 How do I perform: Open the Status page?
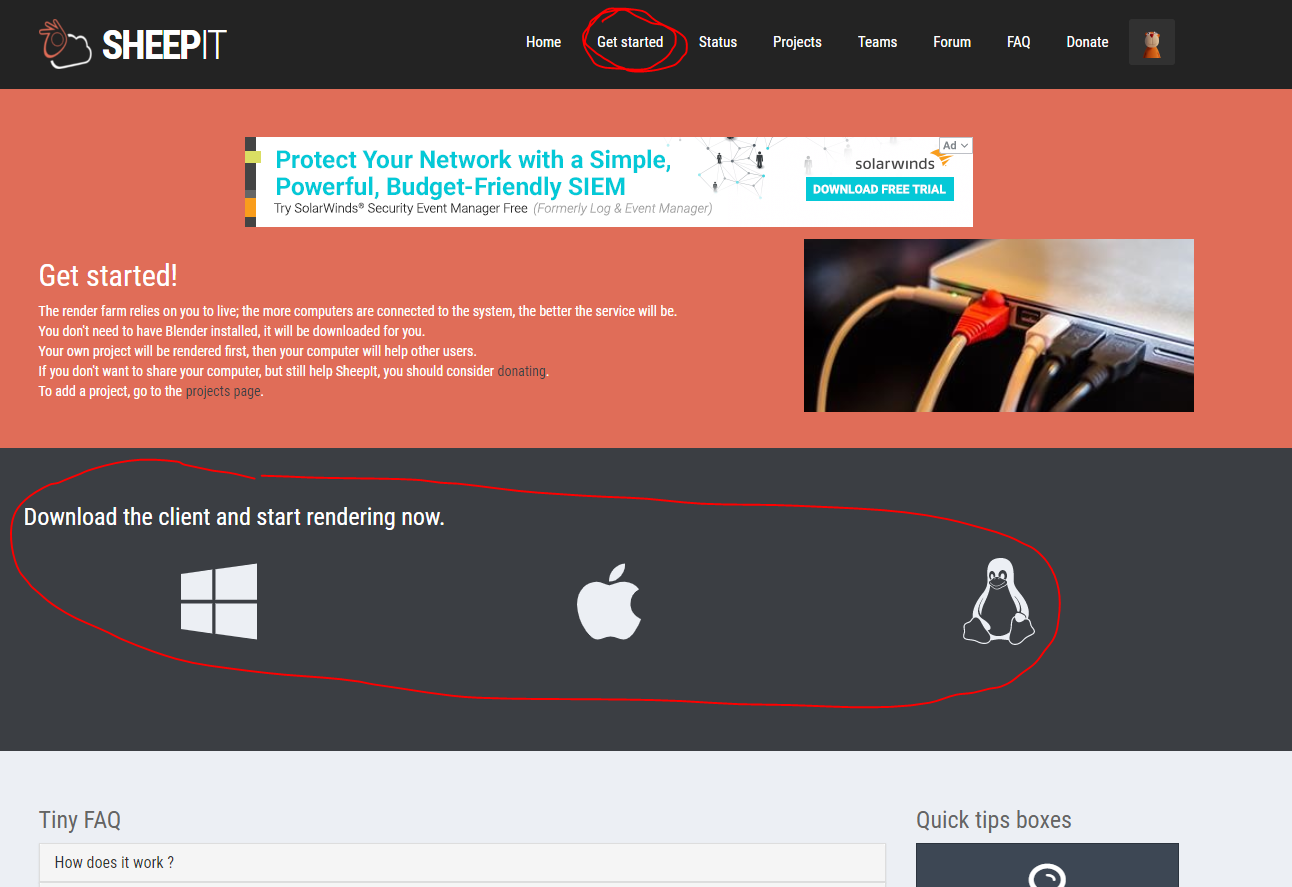click(718, 42)
